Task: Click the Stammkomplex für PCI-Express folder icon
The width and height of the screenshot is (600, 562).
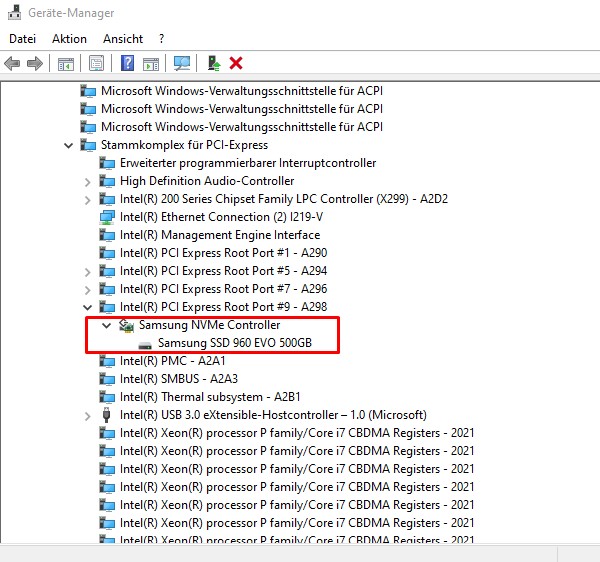Action: pyautogui.click(x=88, y=145)
